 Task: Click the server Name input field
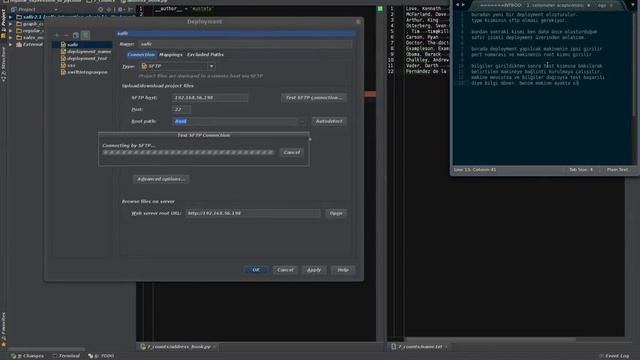(x=245, y=44)
